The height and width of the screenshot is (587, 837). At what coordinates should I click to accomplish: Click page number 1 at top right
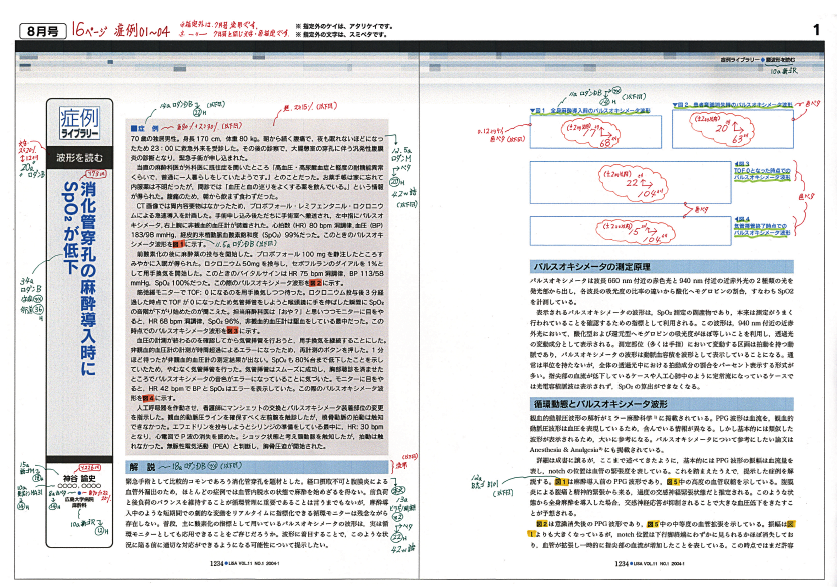pyautogui.click(x=816, y=31)
